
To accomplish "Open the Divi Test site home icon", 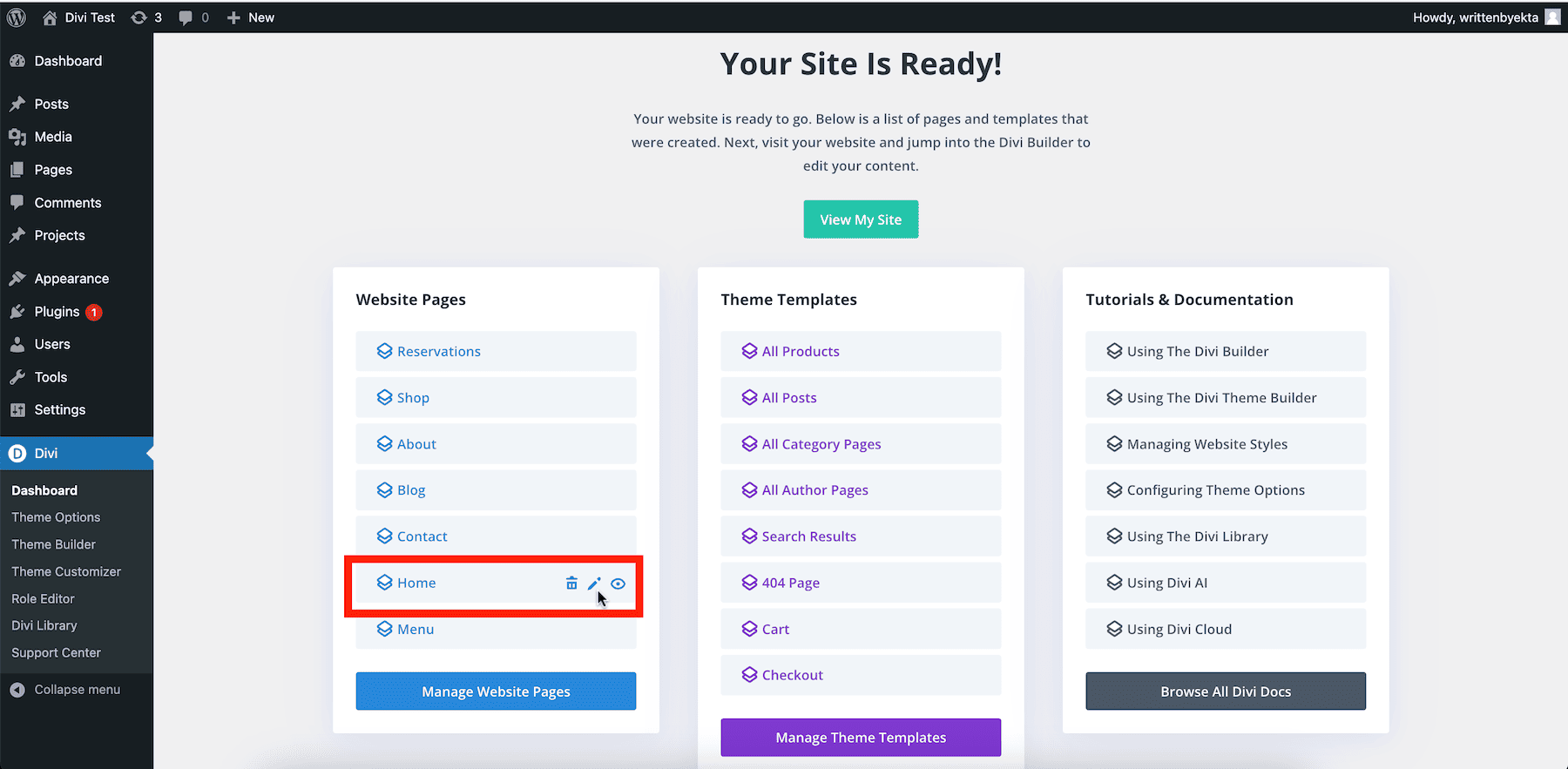I will (x=50, y=17).
